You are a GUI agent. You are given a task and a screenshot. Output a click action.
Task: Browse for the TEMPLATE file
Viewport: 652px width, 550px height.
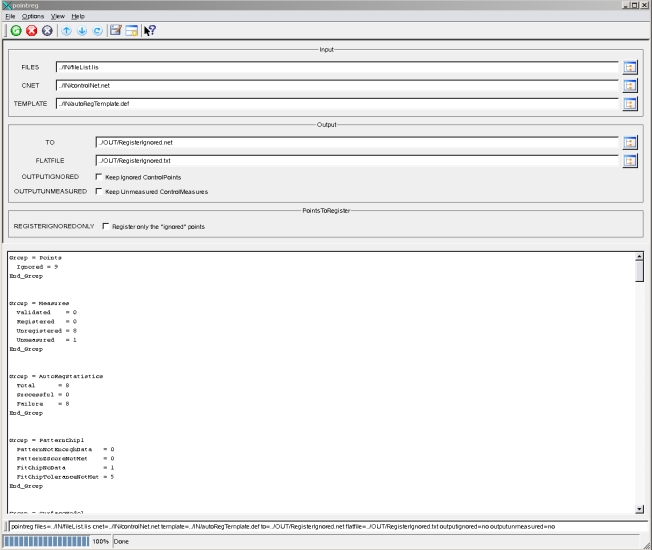[630, 104]
